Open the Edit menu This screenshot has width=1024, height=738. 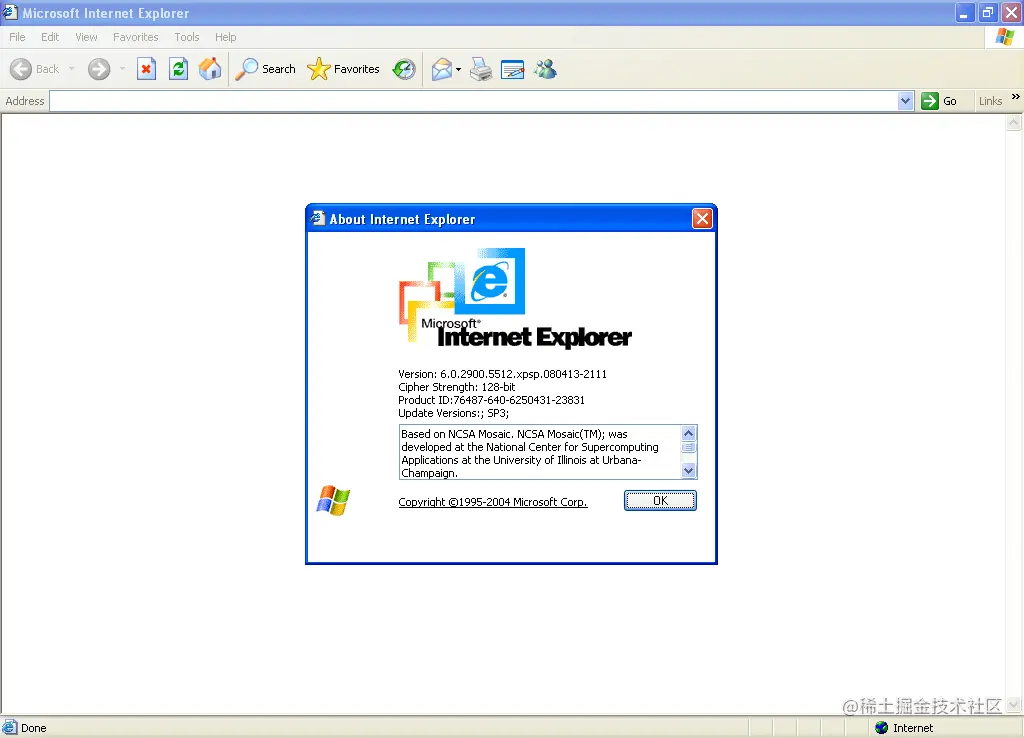(50, 37)
